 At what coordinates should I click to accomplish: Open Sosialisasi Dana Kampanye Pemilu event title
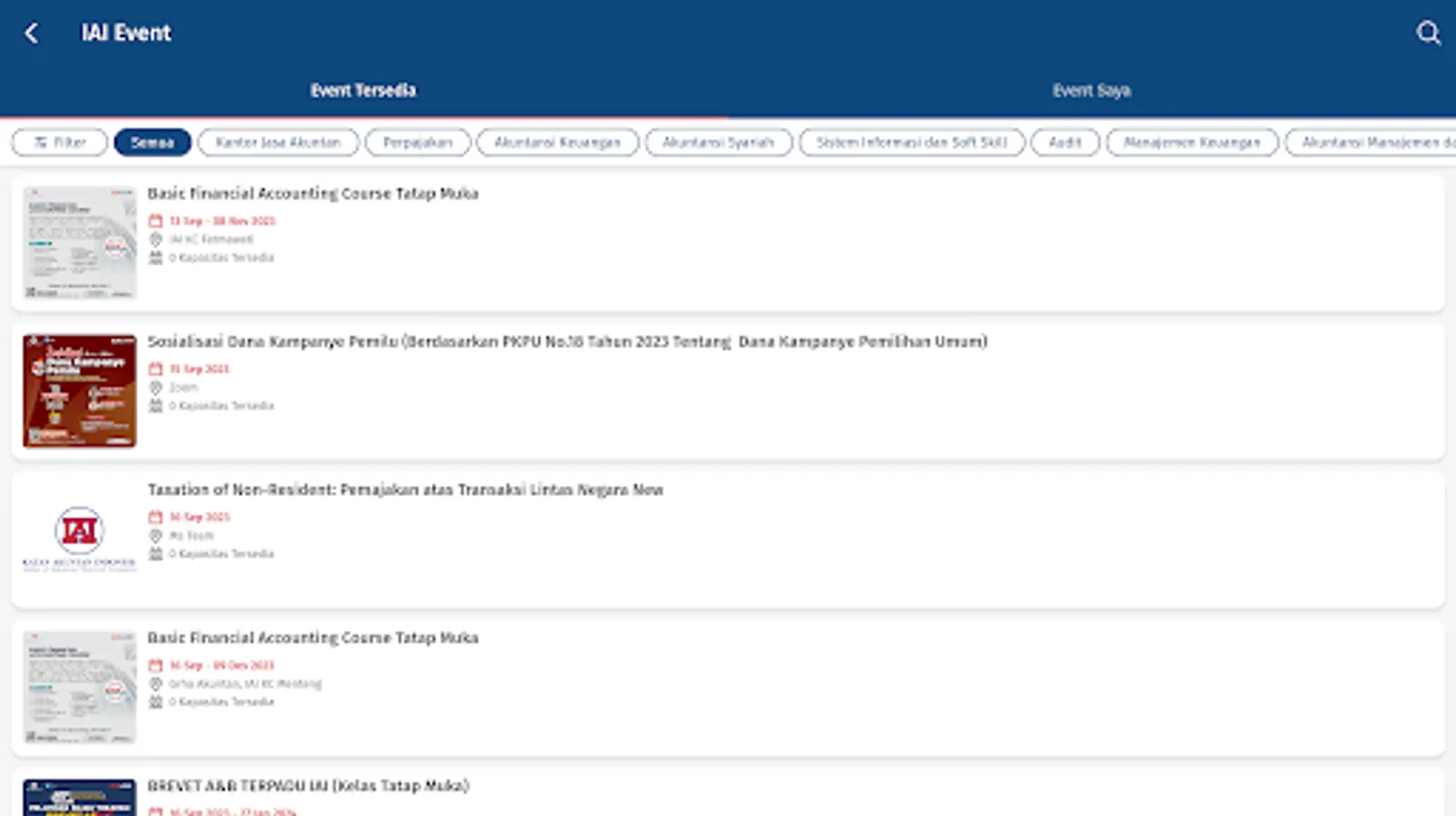pyautogui.click(x=568, y=342)
